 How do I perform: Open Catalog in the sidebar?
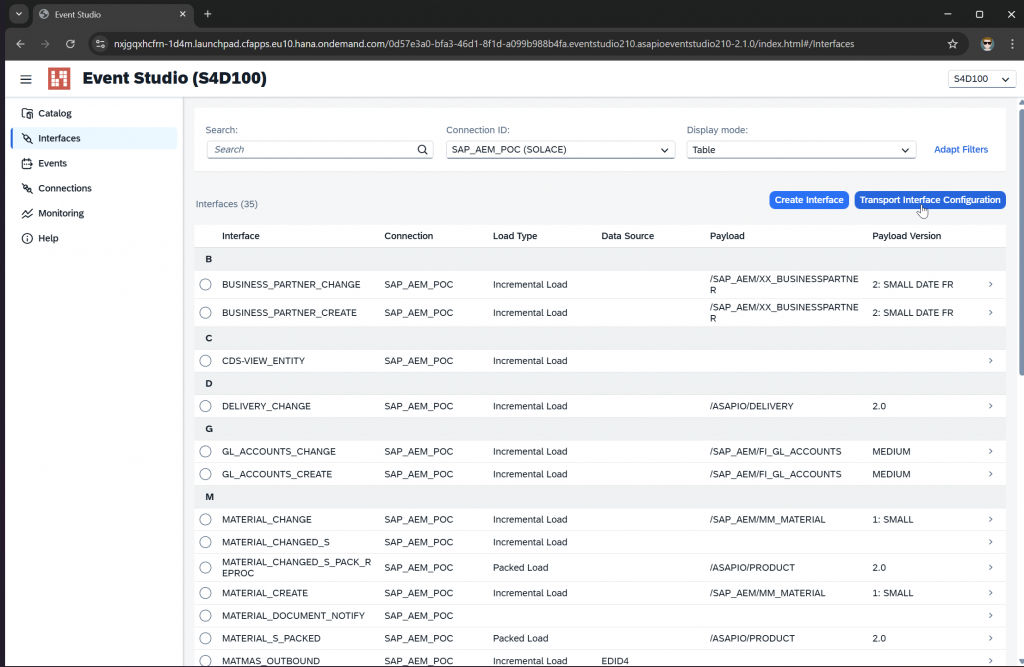54,113
